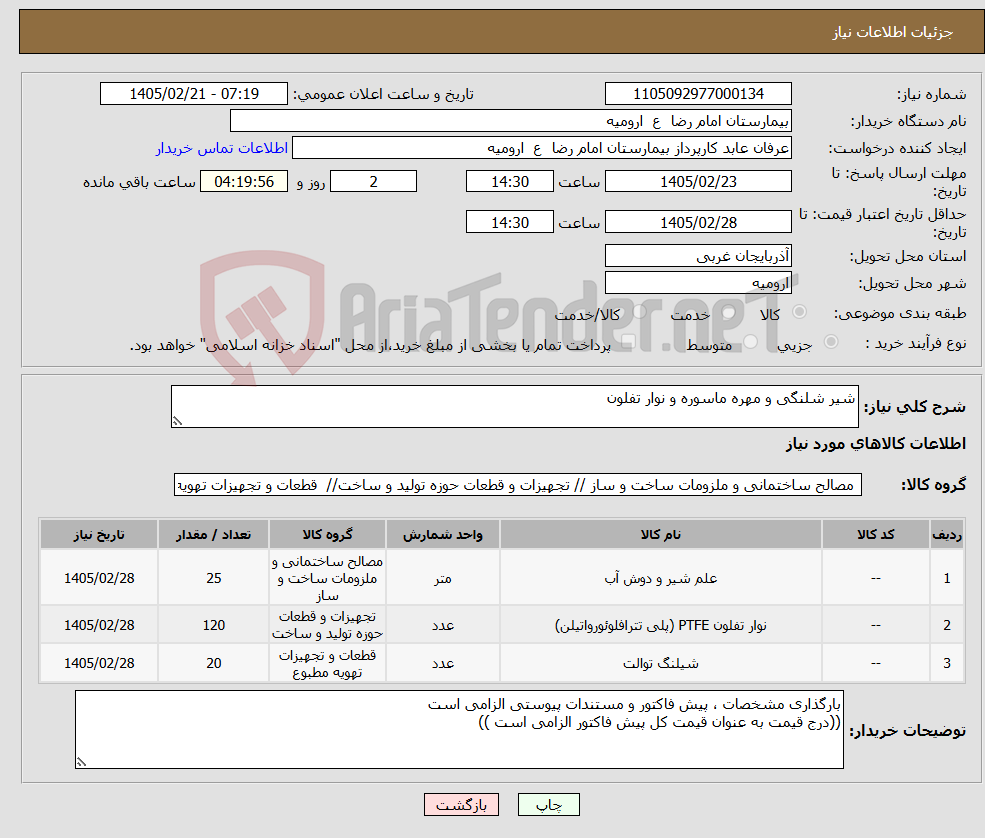This screenshot has height=838, width=985.
Task: Click the تعداد / مقدار column header
Action: click(214, 535)
